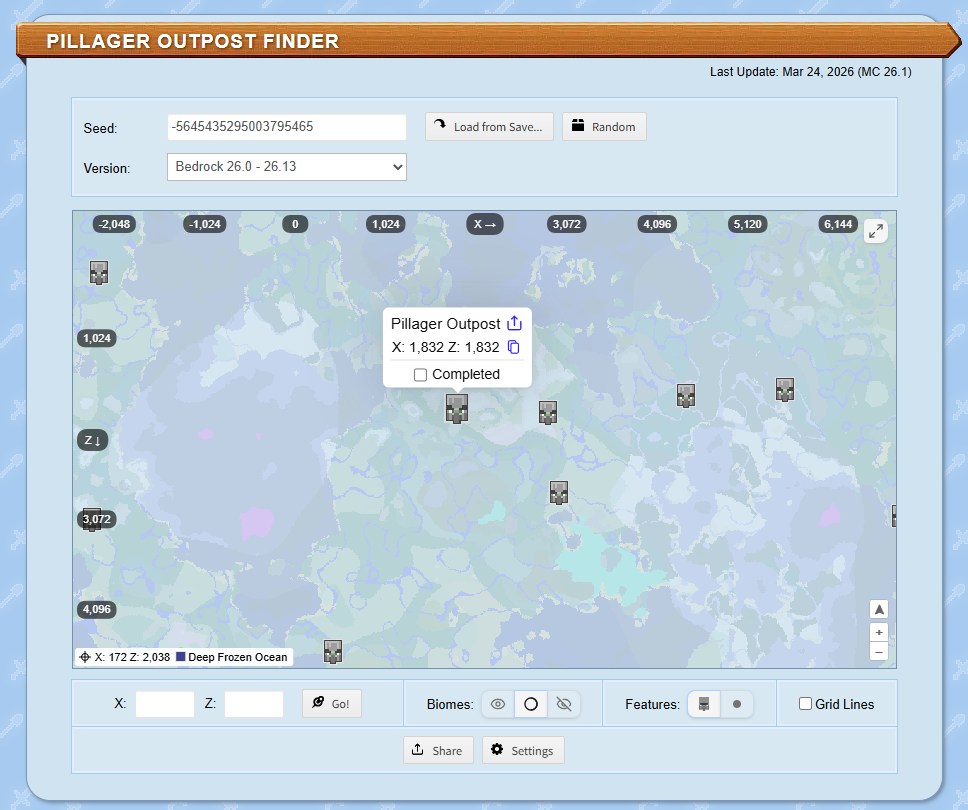The width and height of the screenshot is (968, 810).
Task: Click the fullscreen expand map icon
Action: coord(875,231)
